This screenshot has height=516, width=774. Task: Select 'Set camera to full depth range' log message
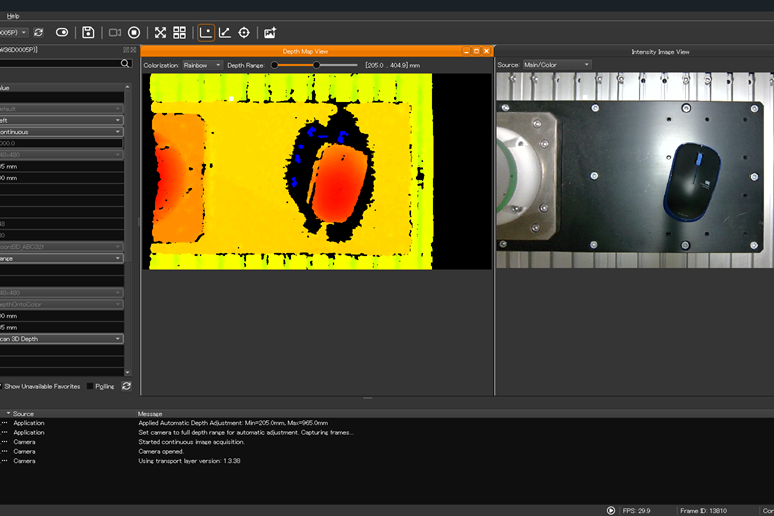point(246,432)
